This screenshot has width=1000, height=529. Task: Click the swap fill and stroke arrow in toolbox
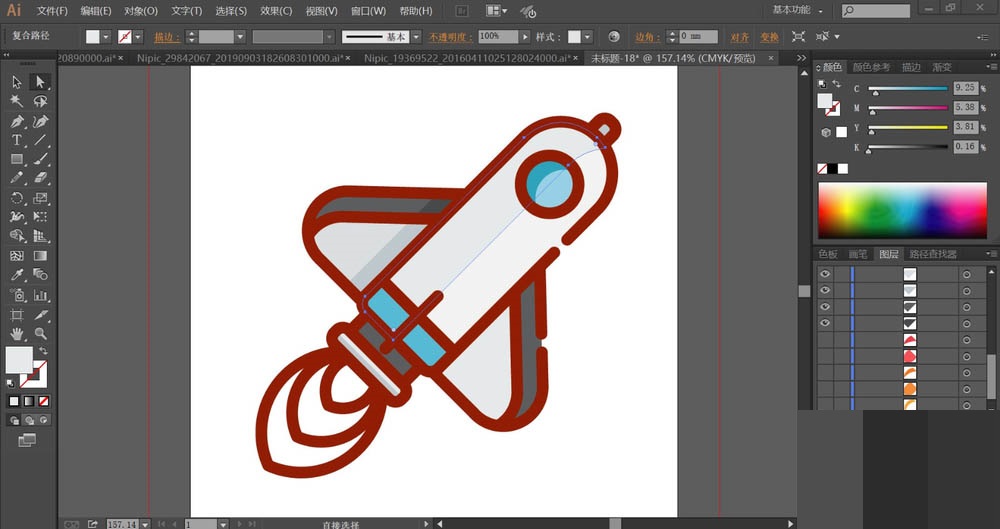pos(43,351)
